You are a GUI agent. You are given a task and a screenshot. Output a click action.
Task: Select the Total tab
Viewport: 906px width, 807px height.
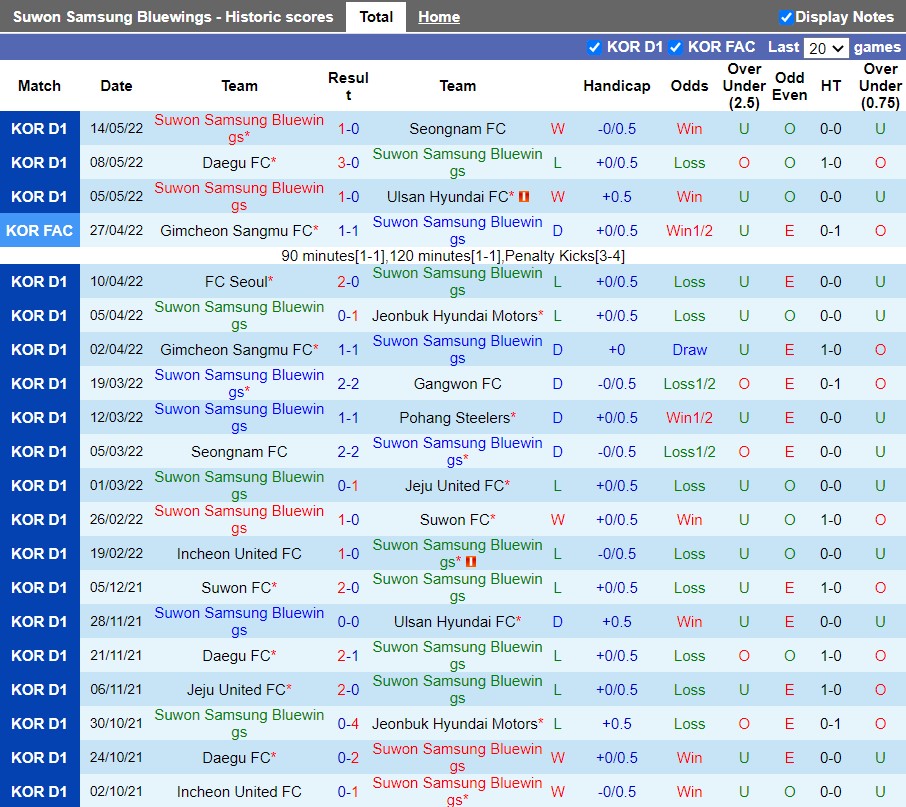click(376, 17)
